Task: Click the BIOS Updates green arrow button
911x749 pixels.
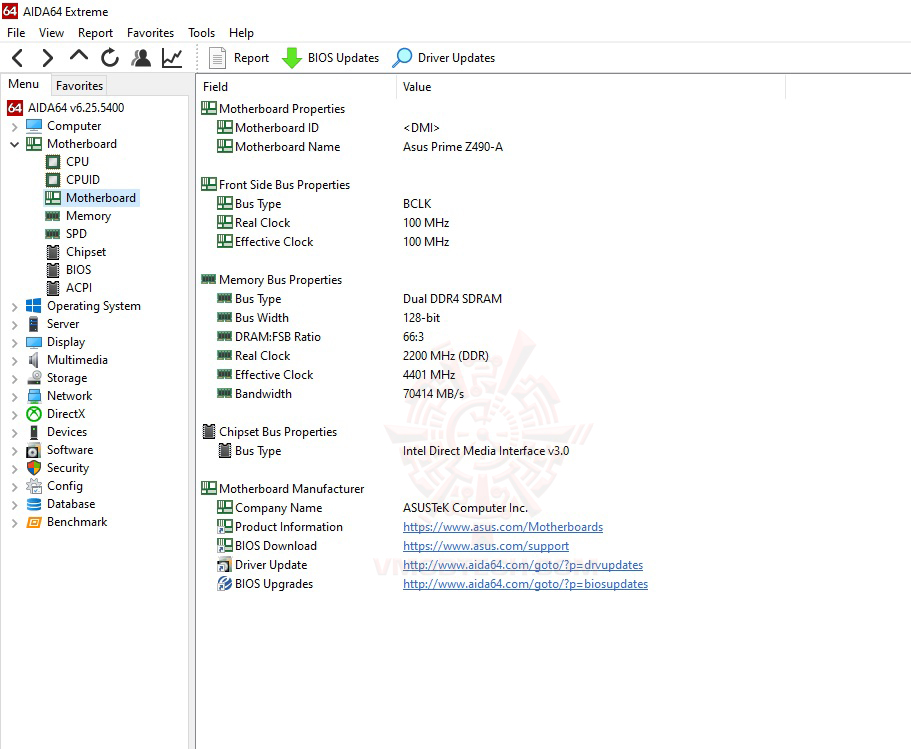Action: click(330, 58)
